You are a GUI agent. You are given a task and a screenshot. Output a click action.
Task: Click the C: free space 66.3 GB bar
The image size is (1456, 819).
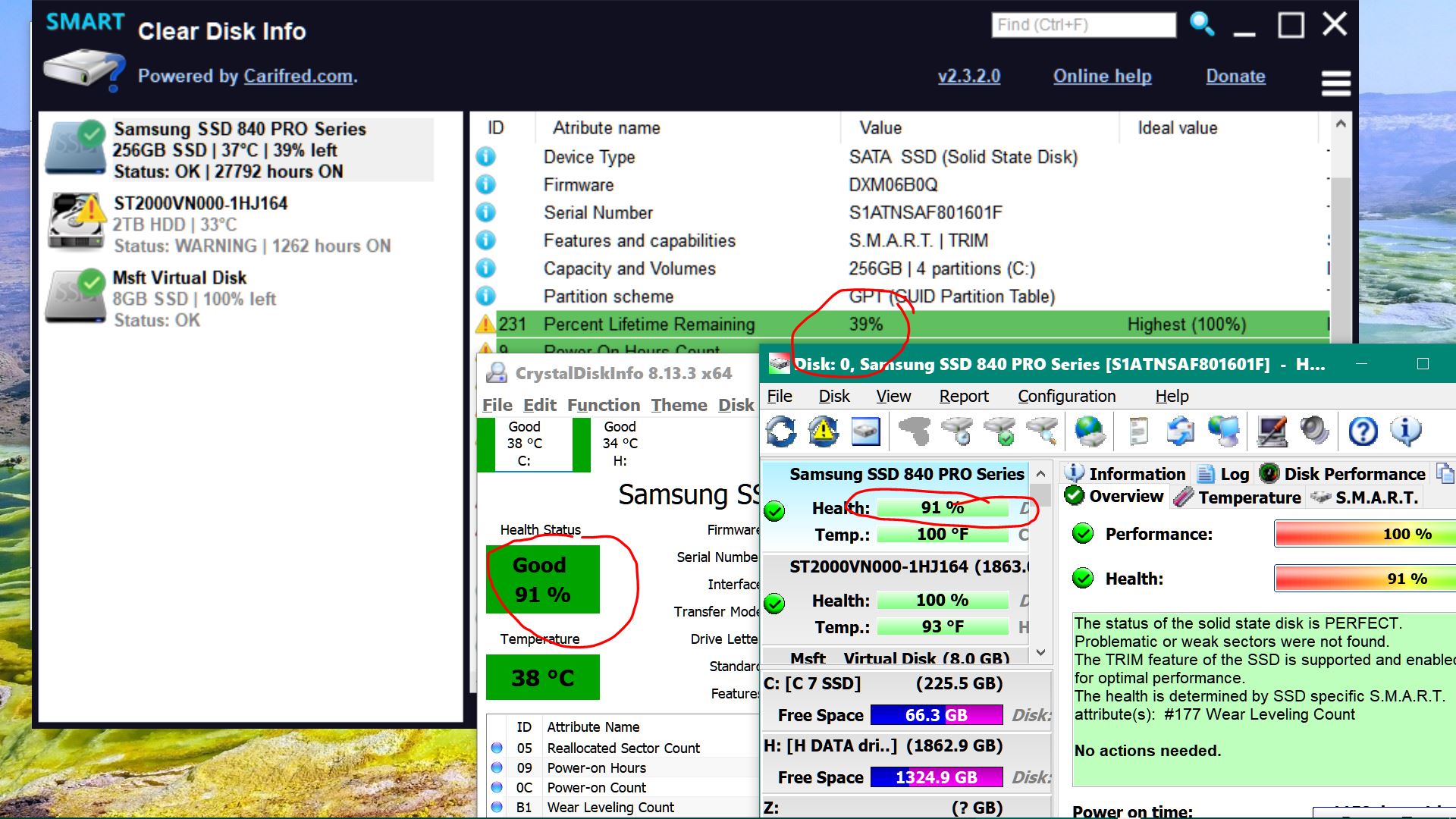937,715
